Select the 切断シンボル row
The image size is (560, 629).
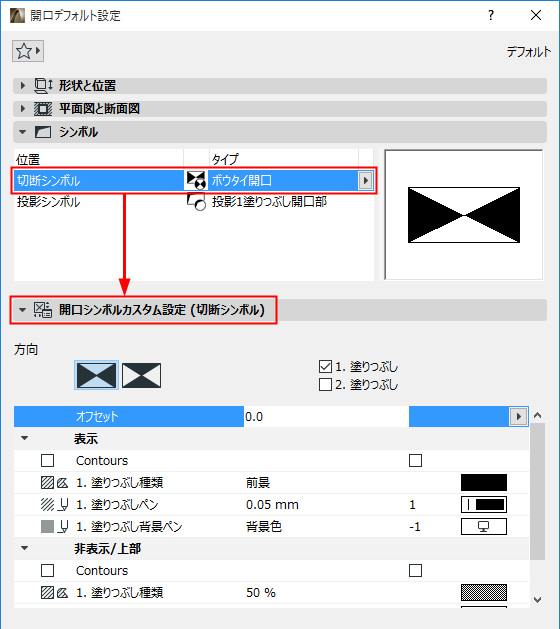click(194, 181)
